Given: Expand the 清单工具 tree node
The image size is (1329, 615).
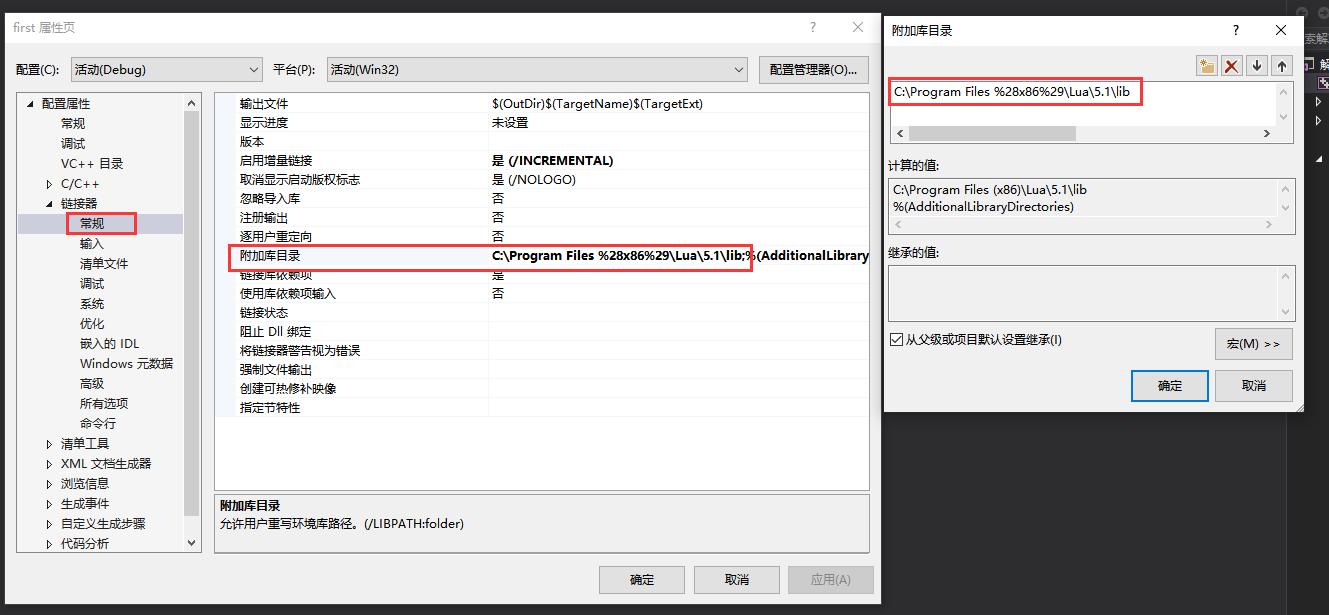Looking at the screenshot, I should point(50,444).
